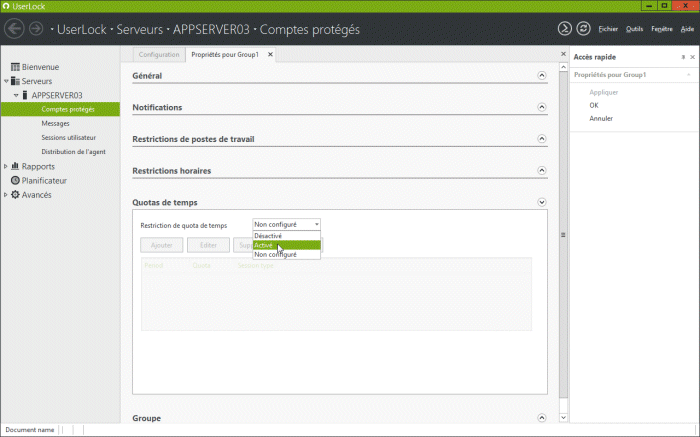Click the Editer button
Screen dimensions: 700x437
tap(208, 245)
